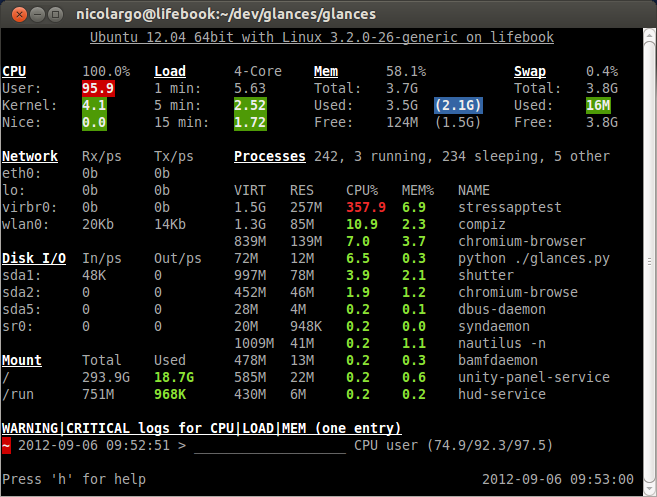This screenshot has height=497, width=657.
Task: Click the eth0 network interface row
Action: click(x=86, y=173)
